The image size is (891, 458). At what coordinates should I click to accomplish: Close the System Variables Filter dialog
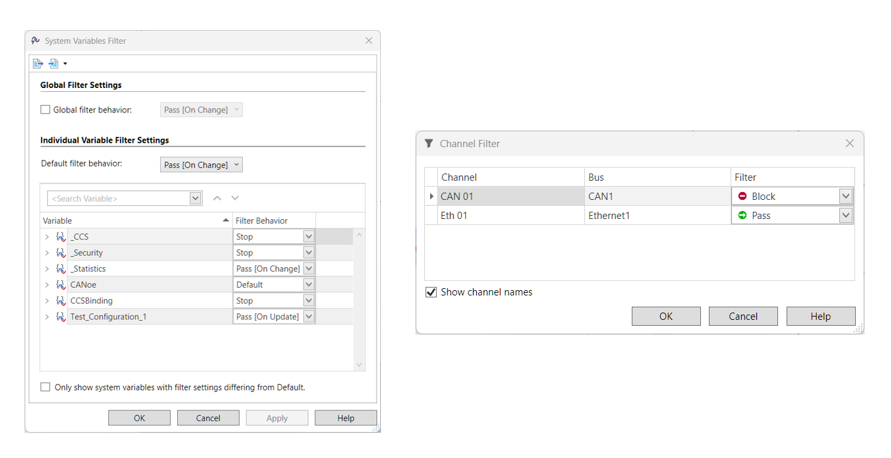369,40
